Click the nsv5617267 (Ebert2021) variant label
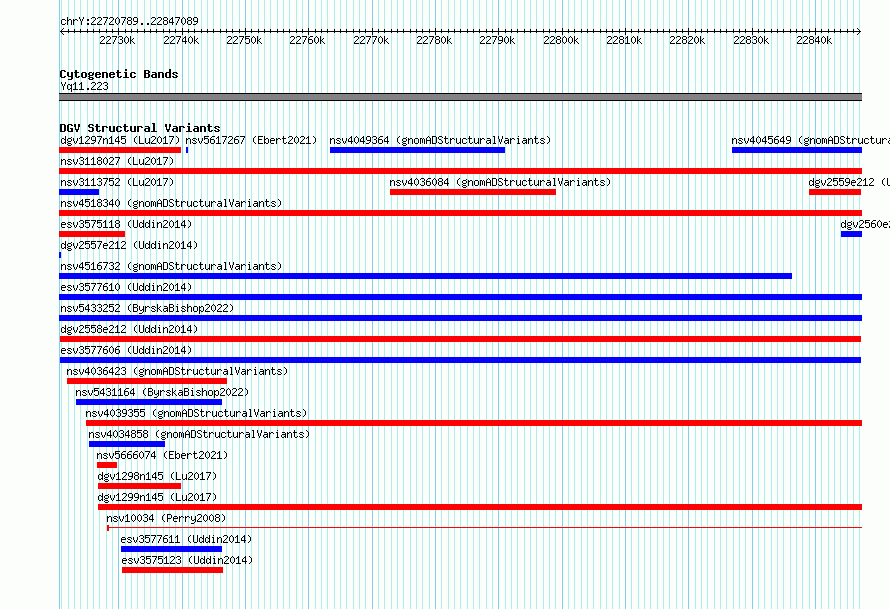The image size is (890, 609). click(251, 140)
